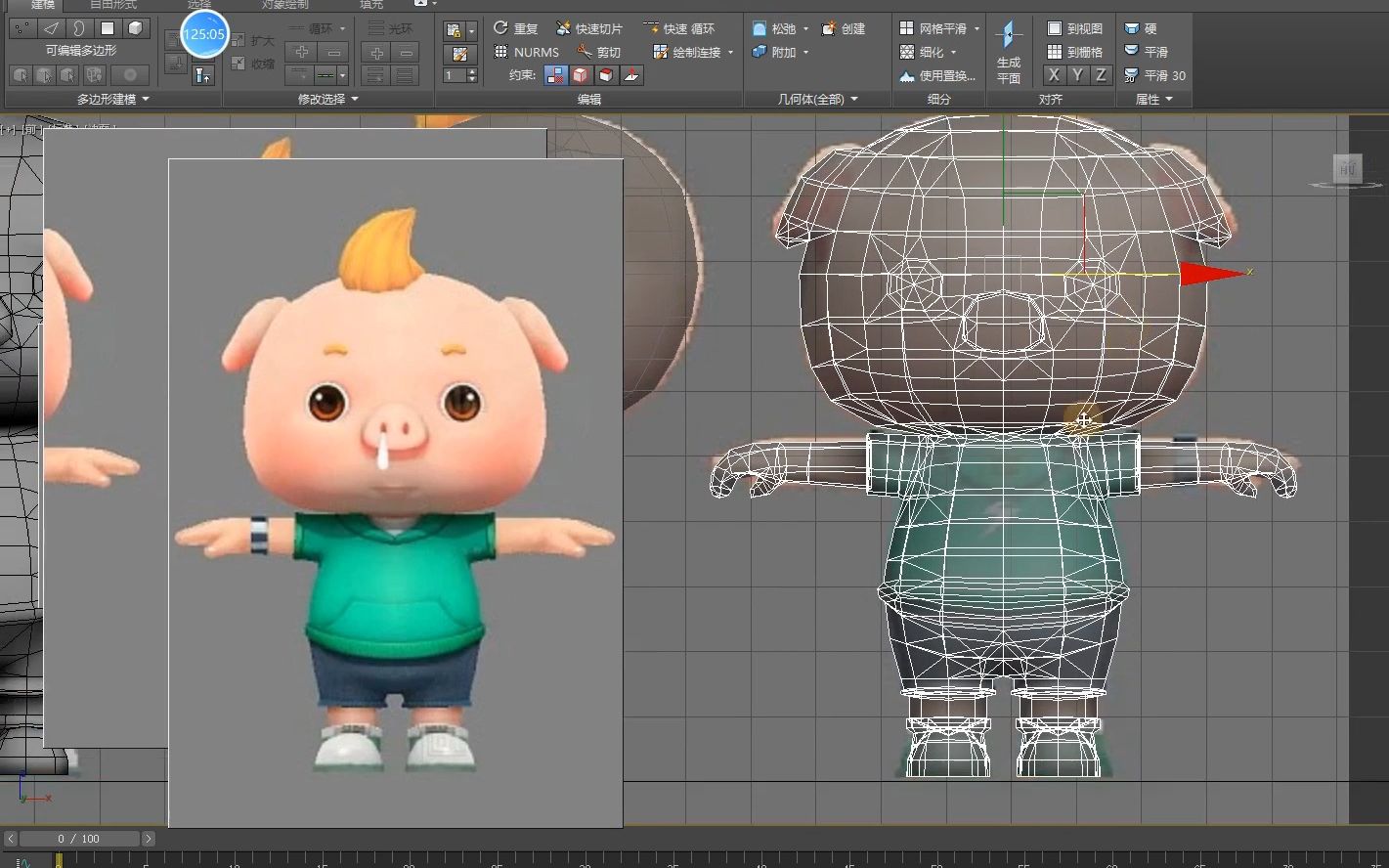1389x868 pixels.
Task: Align planar on Z axis
Action: coord(1101,75)
